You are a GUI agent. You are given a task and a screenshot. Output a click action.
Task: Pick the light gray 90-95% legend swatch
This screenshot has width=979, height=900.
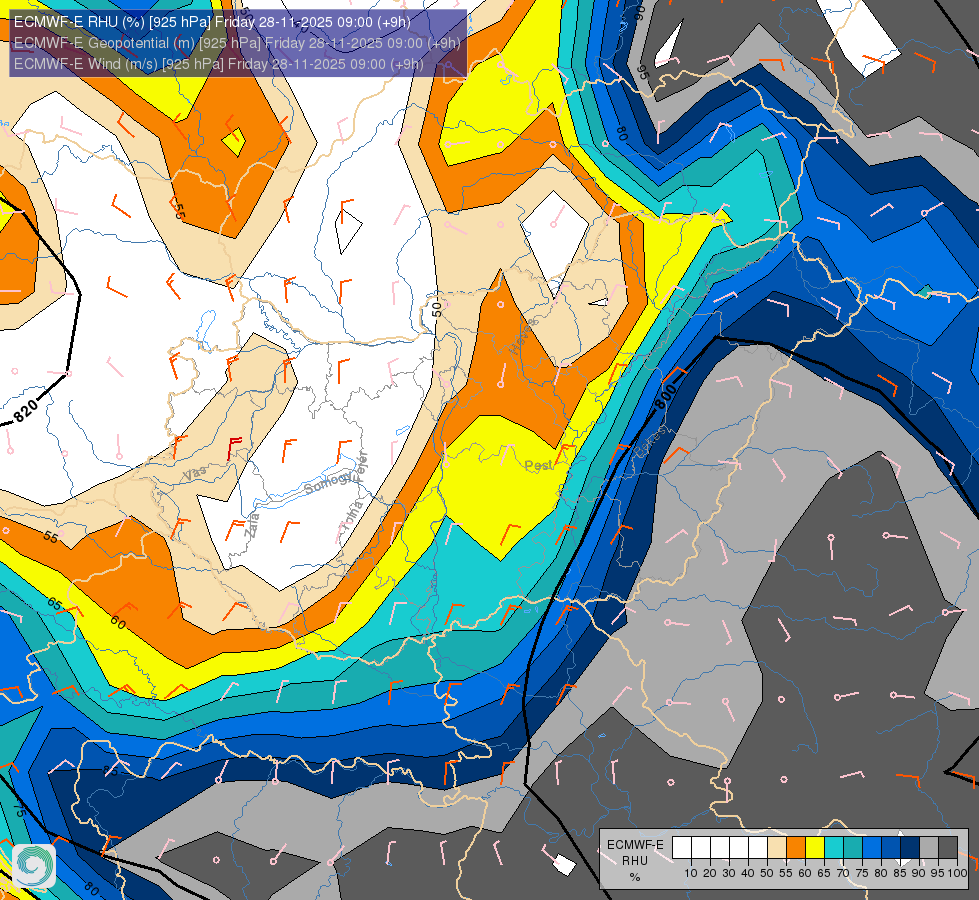click(929, 848)
